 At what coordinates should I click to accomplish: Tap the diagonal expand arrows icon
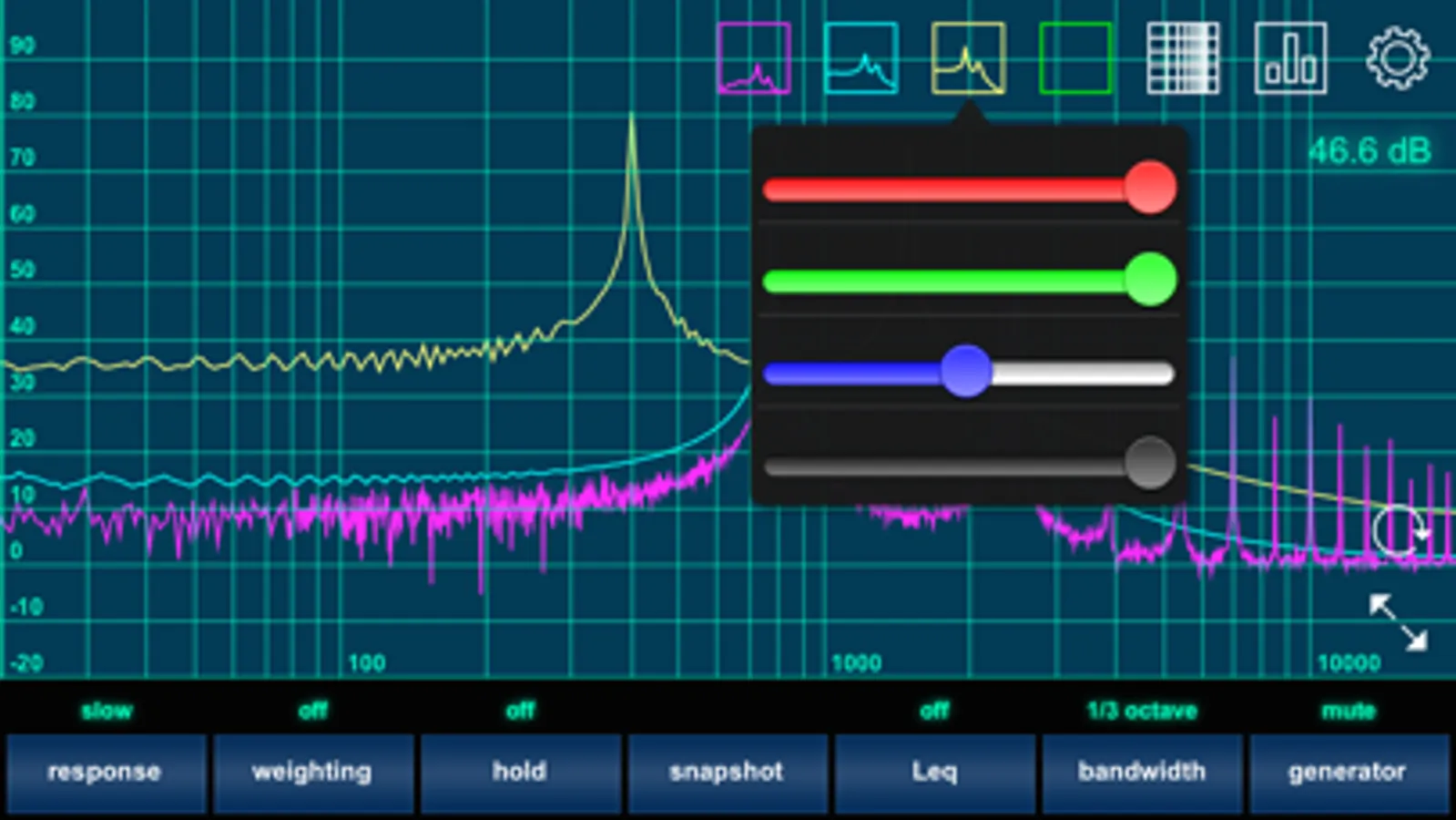tap(1399, 622)
